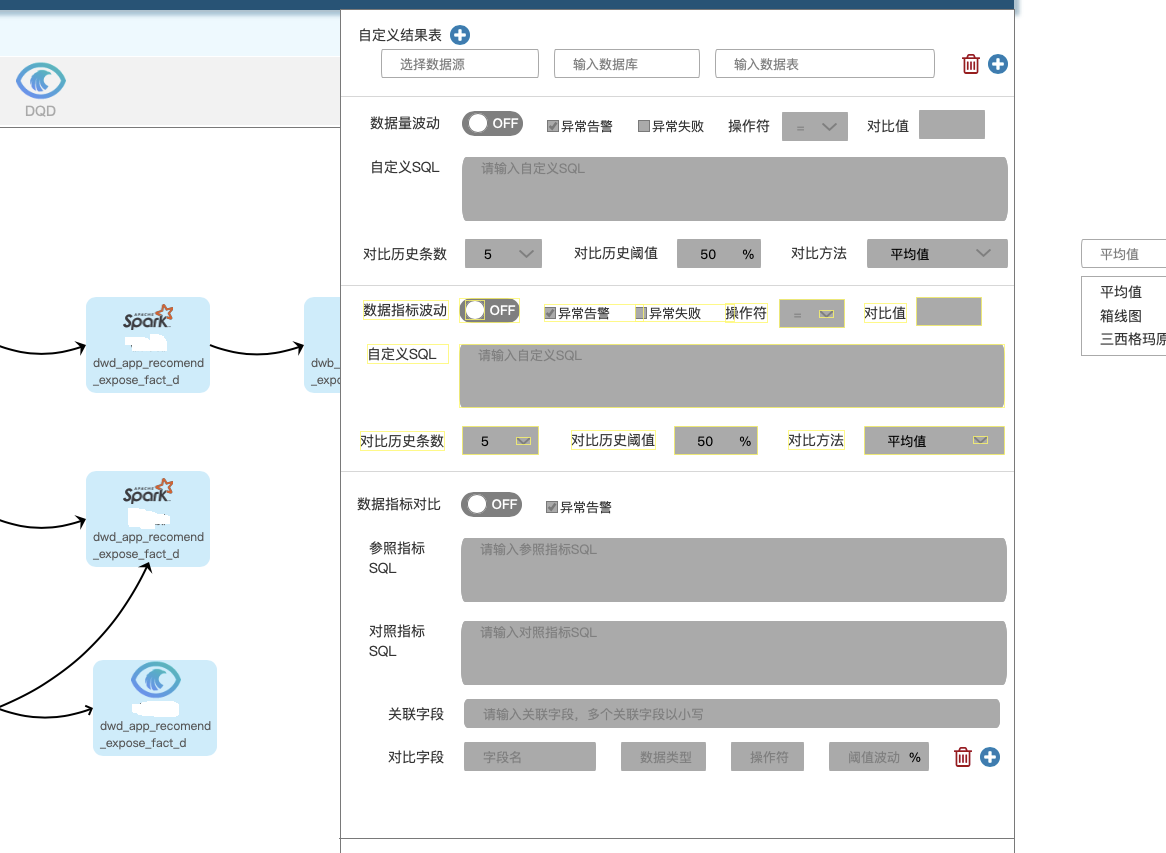Viewport: 1166px width, 853px height.
Task: Add a new custom result table with plus icon beside 自定义结果表
Action: coord(460,35)
